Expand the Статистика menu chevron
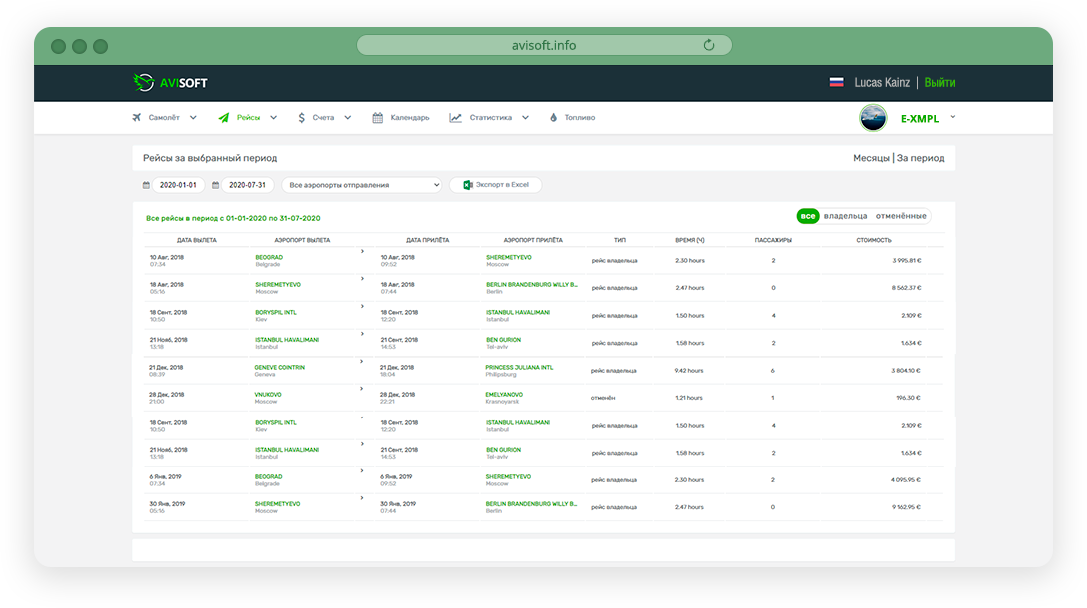This screenshot has height=608, width=1087. coord(525,118)
